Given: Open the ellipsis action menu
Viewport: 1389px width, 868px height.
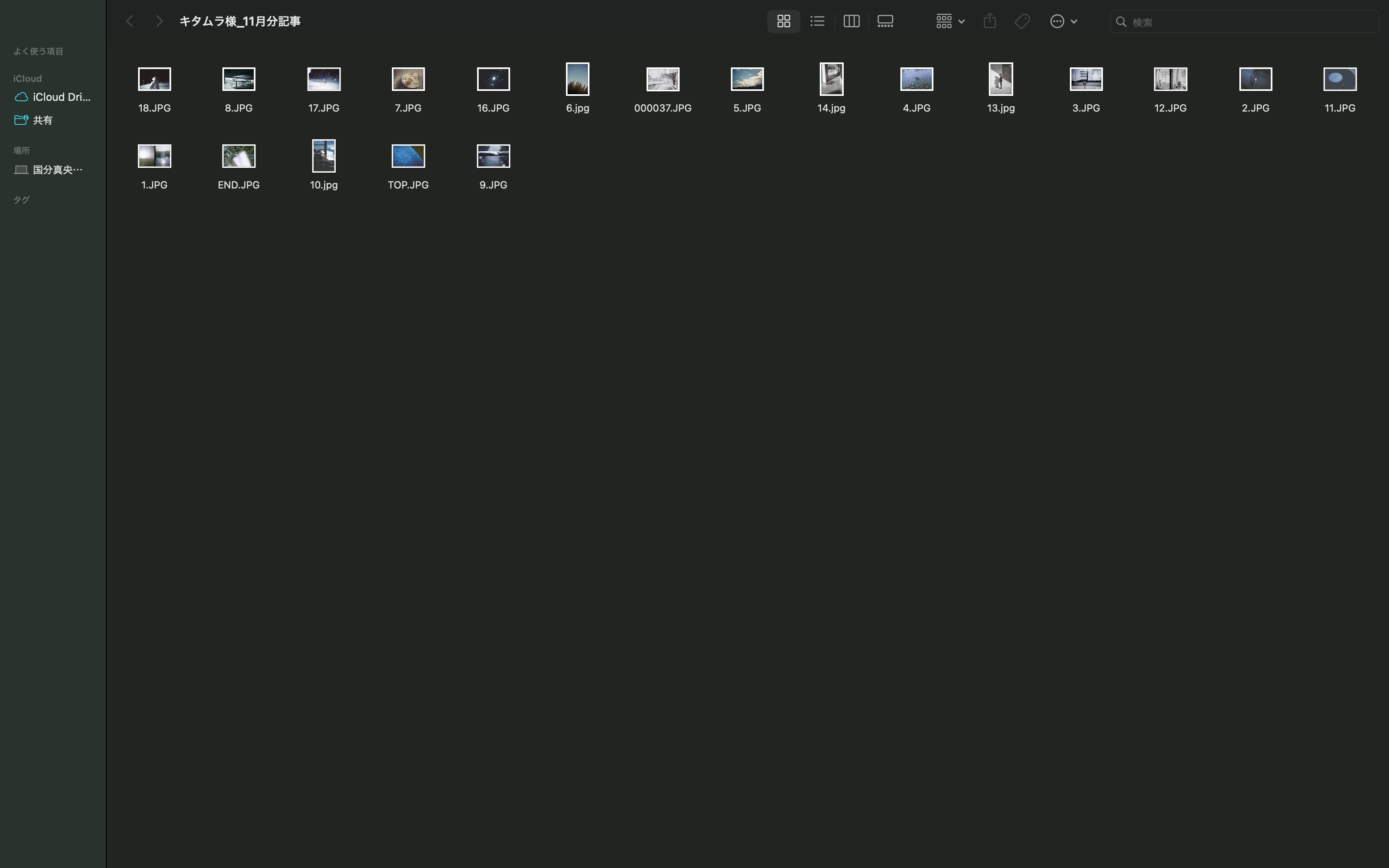Looking at the screenshot, I should pos(1057,21).
